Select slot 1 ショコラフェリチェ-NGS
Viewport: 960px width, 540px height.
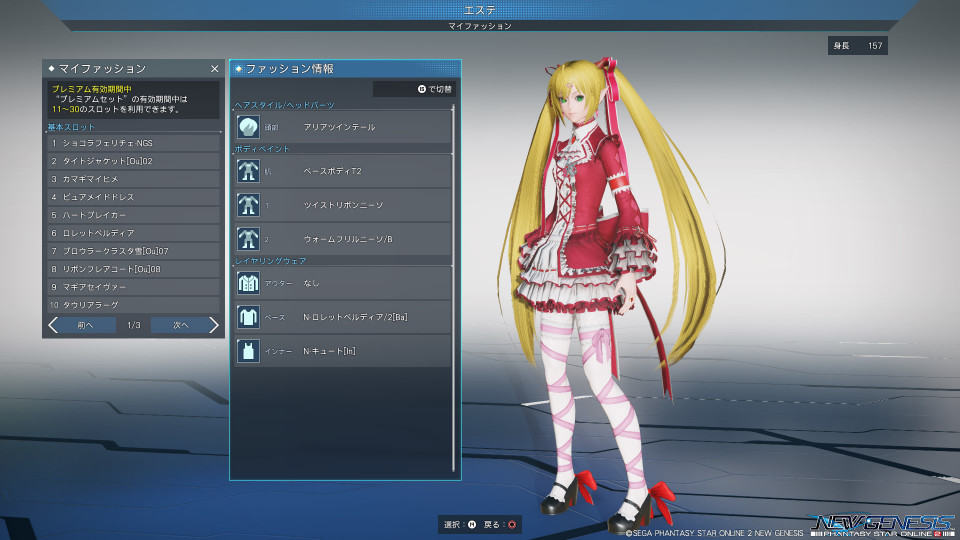point(133,143)
